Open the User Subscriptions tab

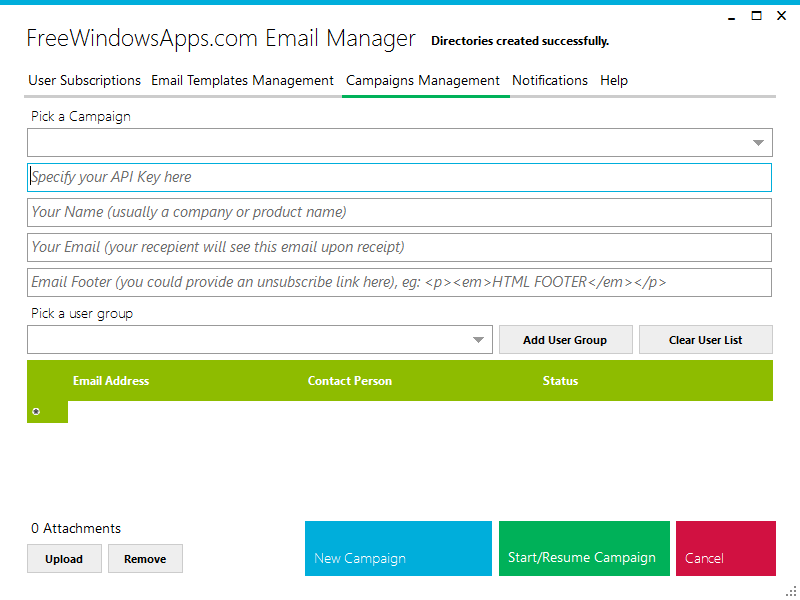coord(84,81)
